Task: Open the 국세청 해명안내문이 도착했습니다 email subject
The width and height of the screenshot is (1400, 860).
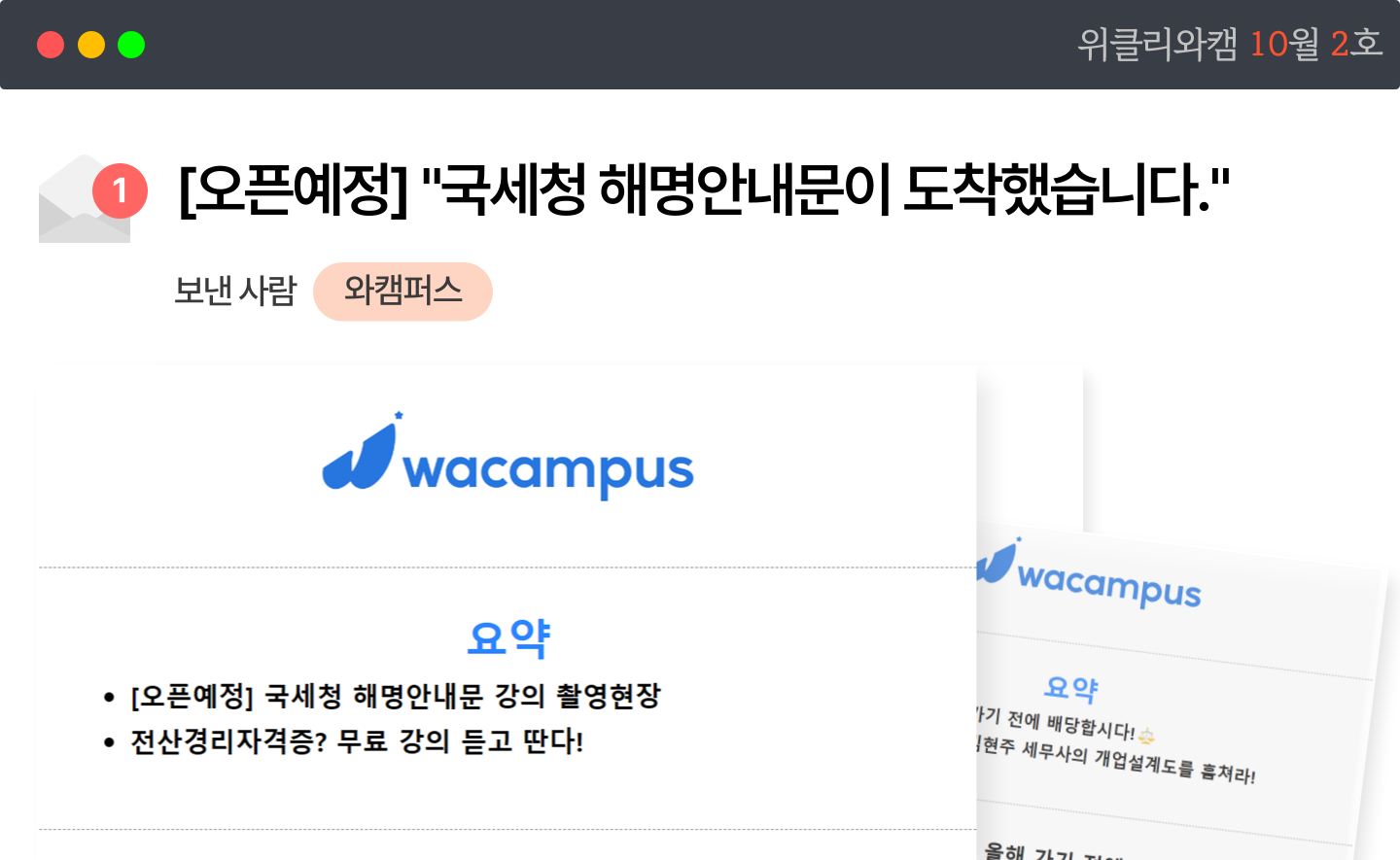Action: coord(704,189)
